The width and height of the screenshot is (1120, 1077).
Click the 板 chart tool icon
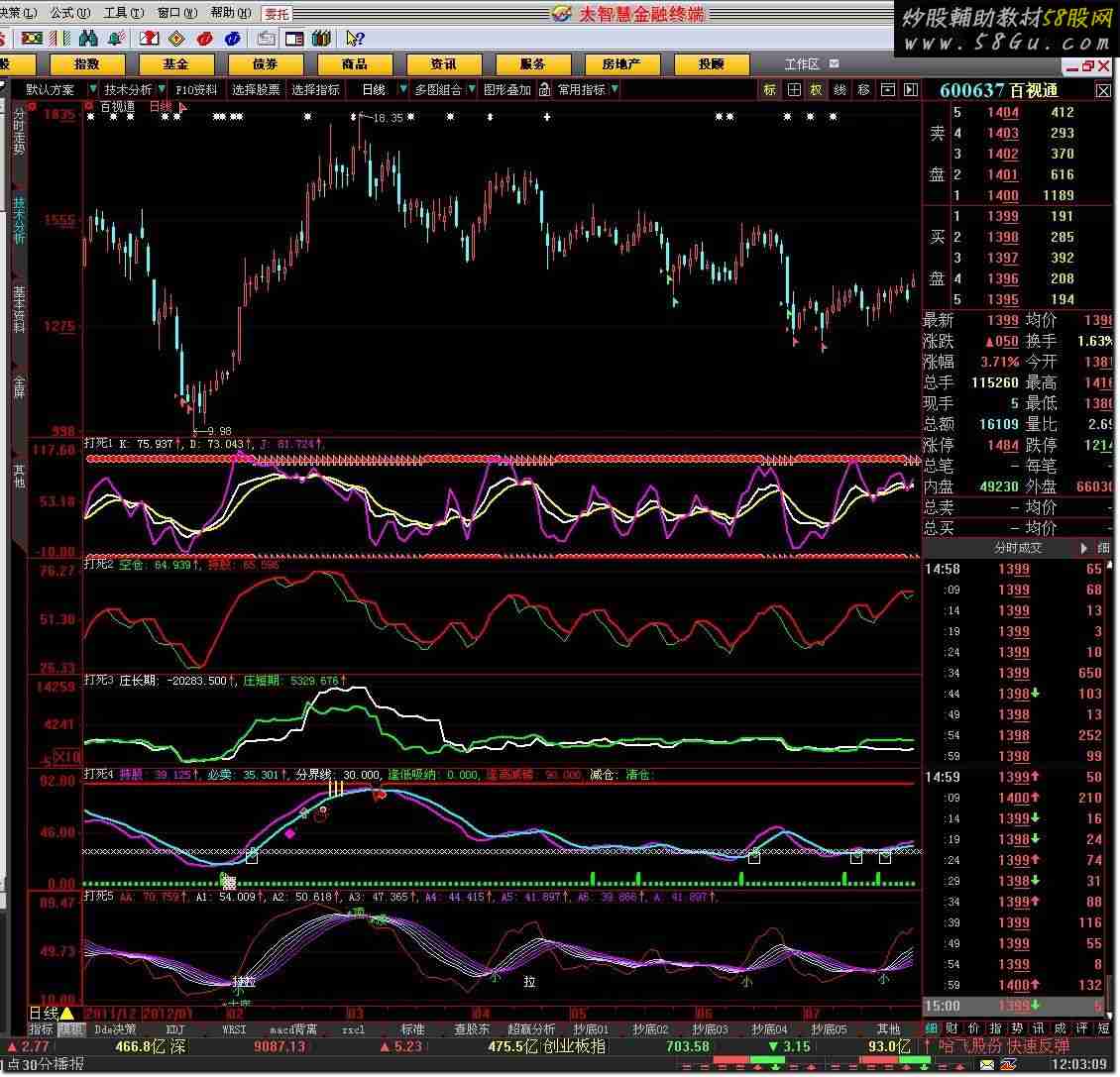[x=817, y=89]
